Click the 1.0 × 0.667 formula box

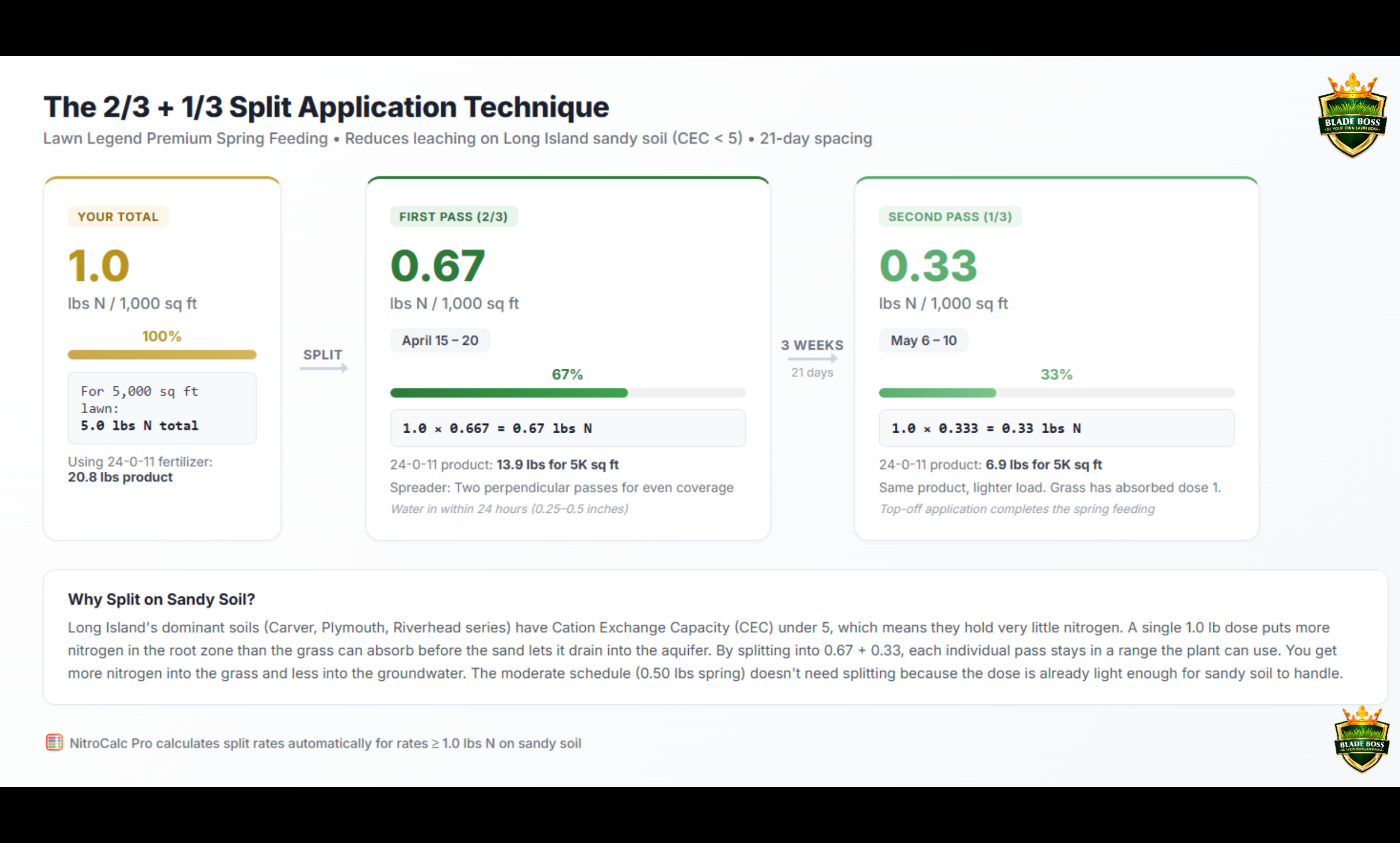pos(568,429)
